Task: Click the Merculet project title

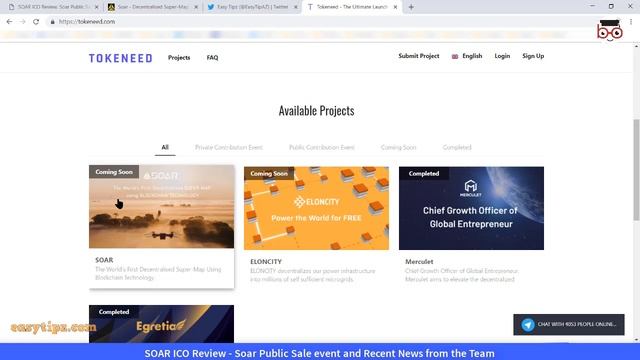Action: (419, 262)
